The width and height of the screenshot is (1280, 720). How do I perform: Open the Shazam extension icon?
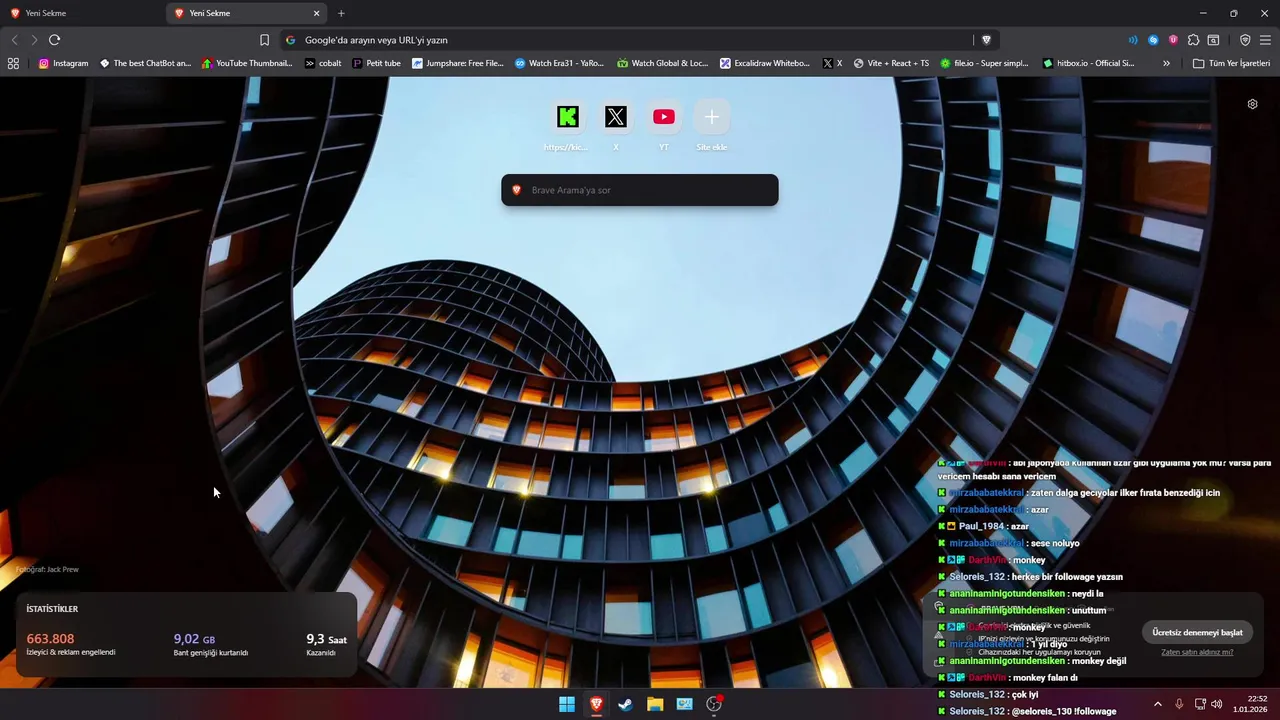pyautogui.click(x=1153, y=40)
